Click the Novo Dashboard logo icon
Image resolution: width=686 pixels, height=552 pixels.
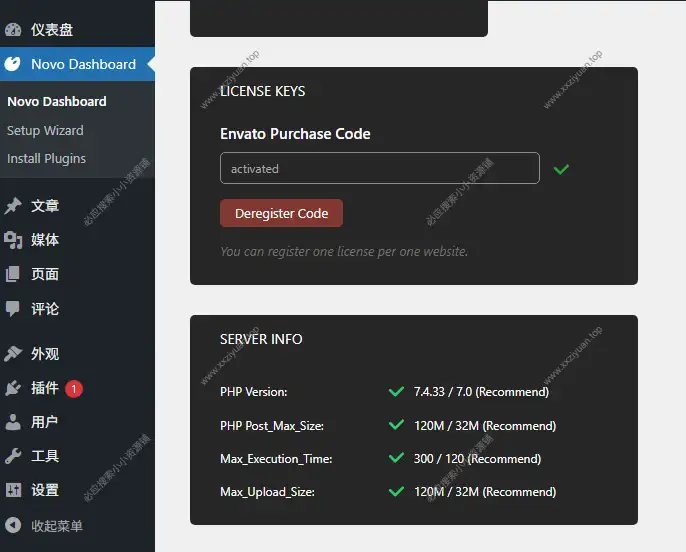13,64
